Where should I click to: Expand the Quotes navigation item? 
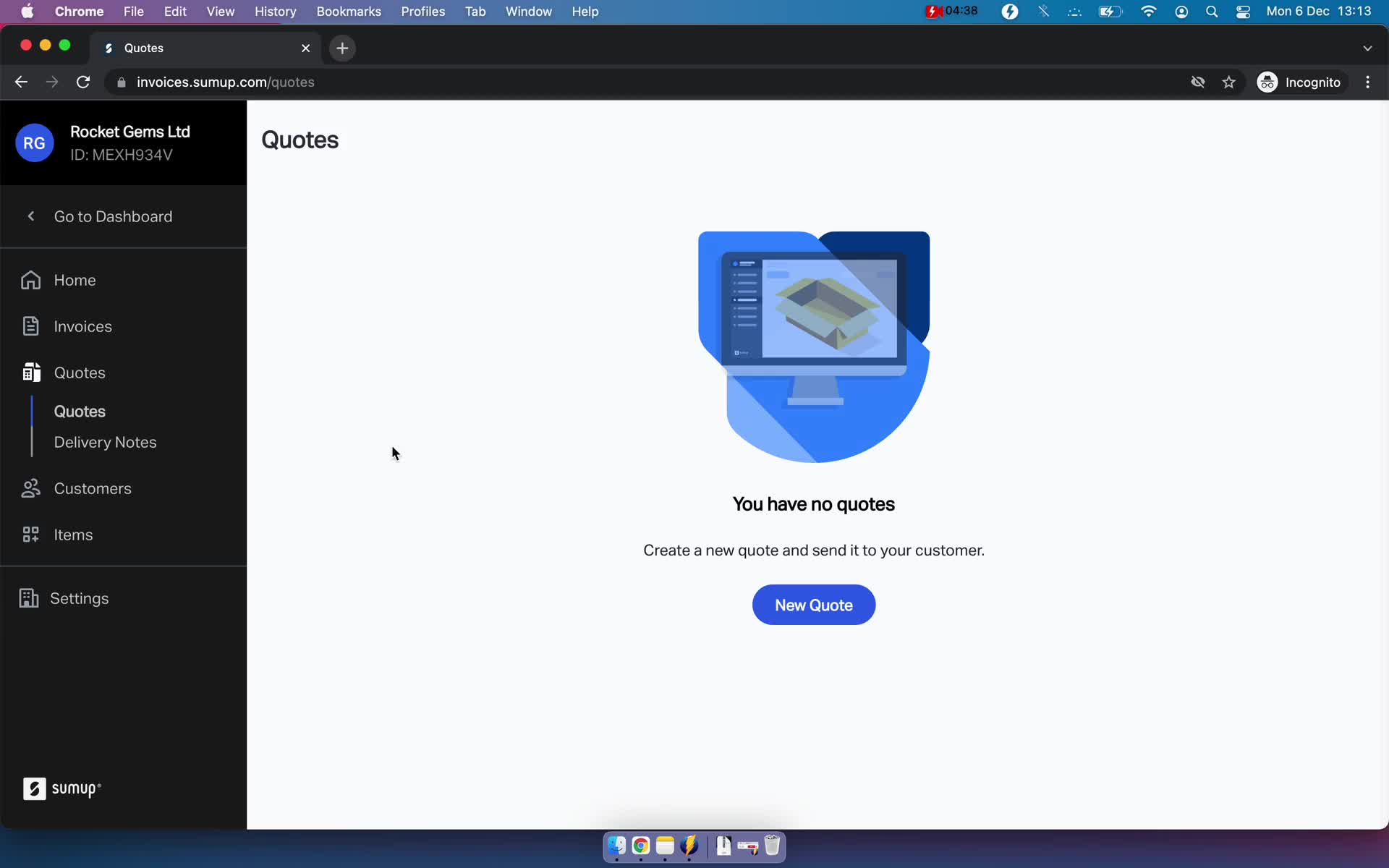click(x=80, y=372)
